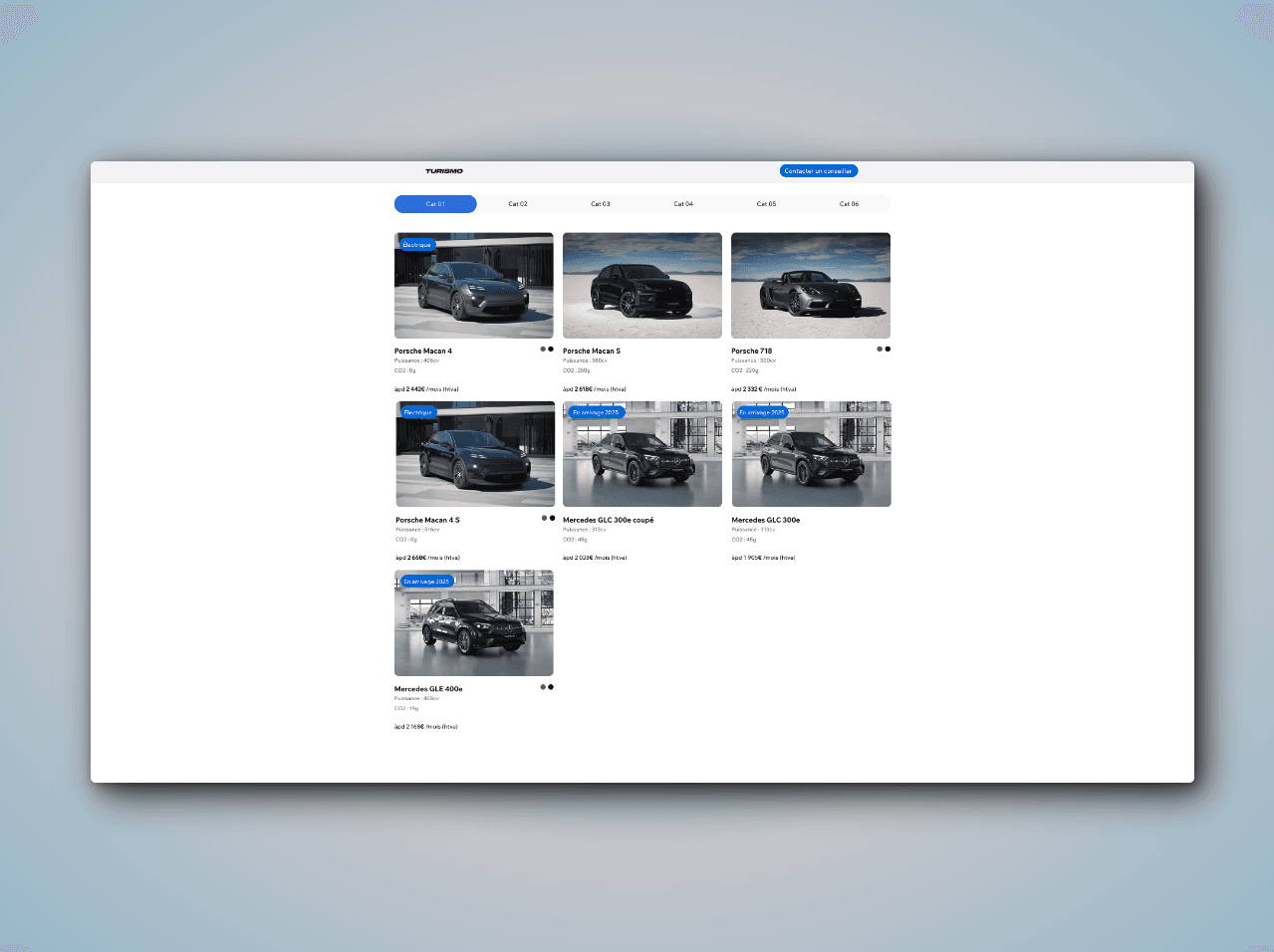Open the Porsche 718 convertible photo
This screenshot has width=1274, height=952.
(x=811, y=286)
